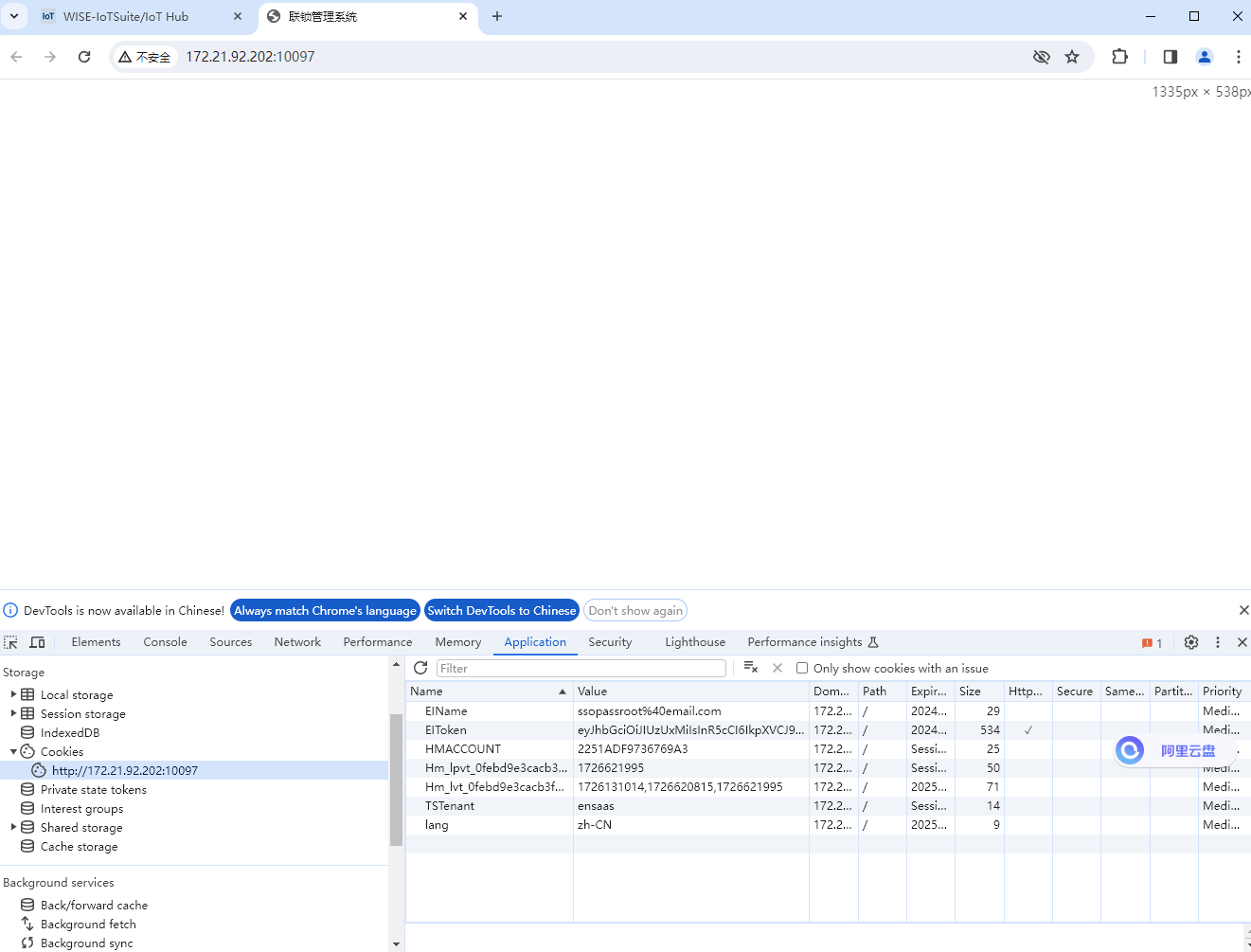1251x952 pixels.
Task: Toggle the device toolbar icon
Action: pyautogui.click(x=37, y=642)
